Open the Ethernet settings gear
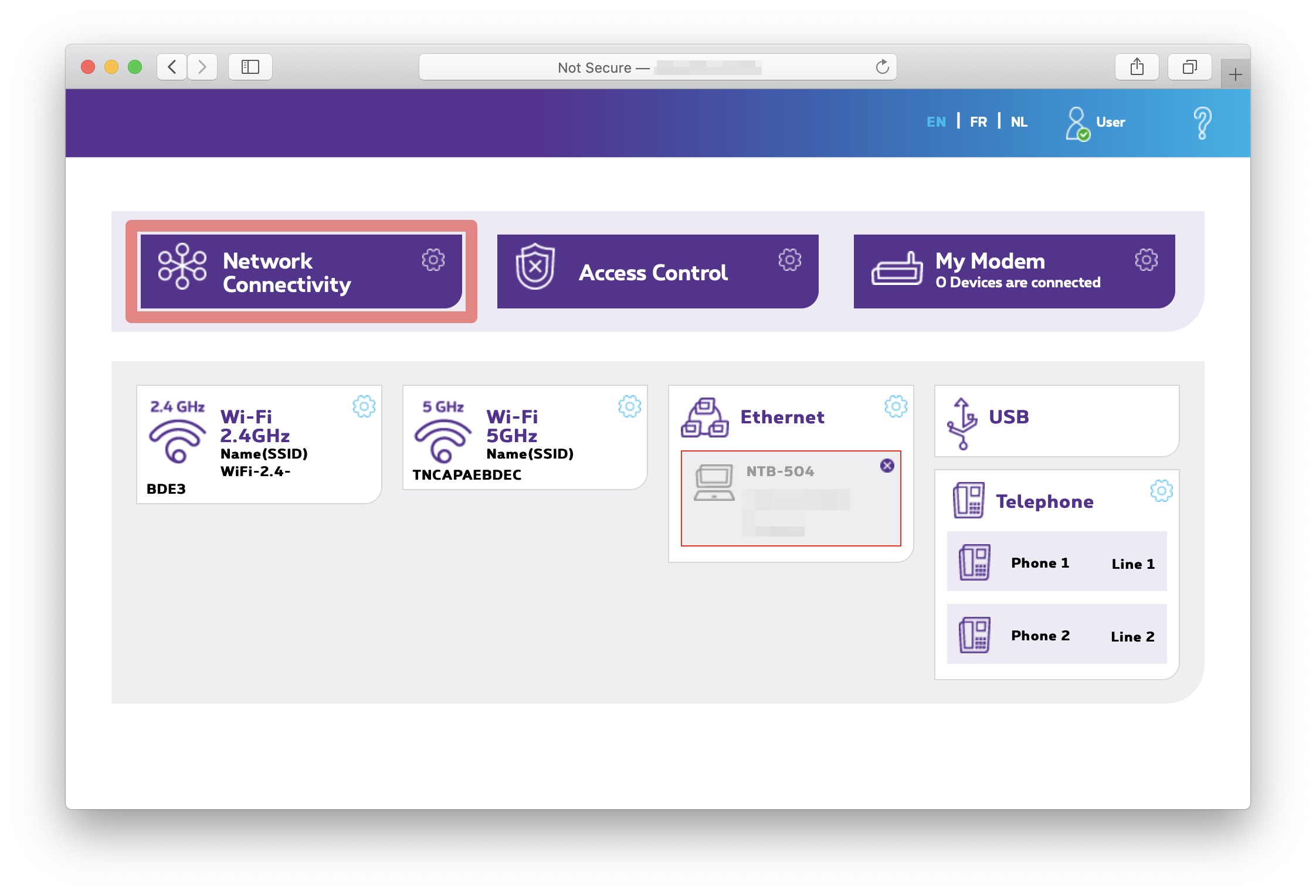 [896, 406]
